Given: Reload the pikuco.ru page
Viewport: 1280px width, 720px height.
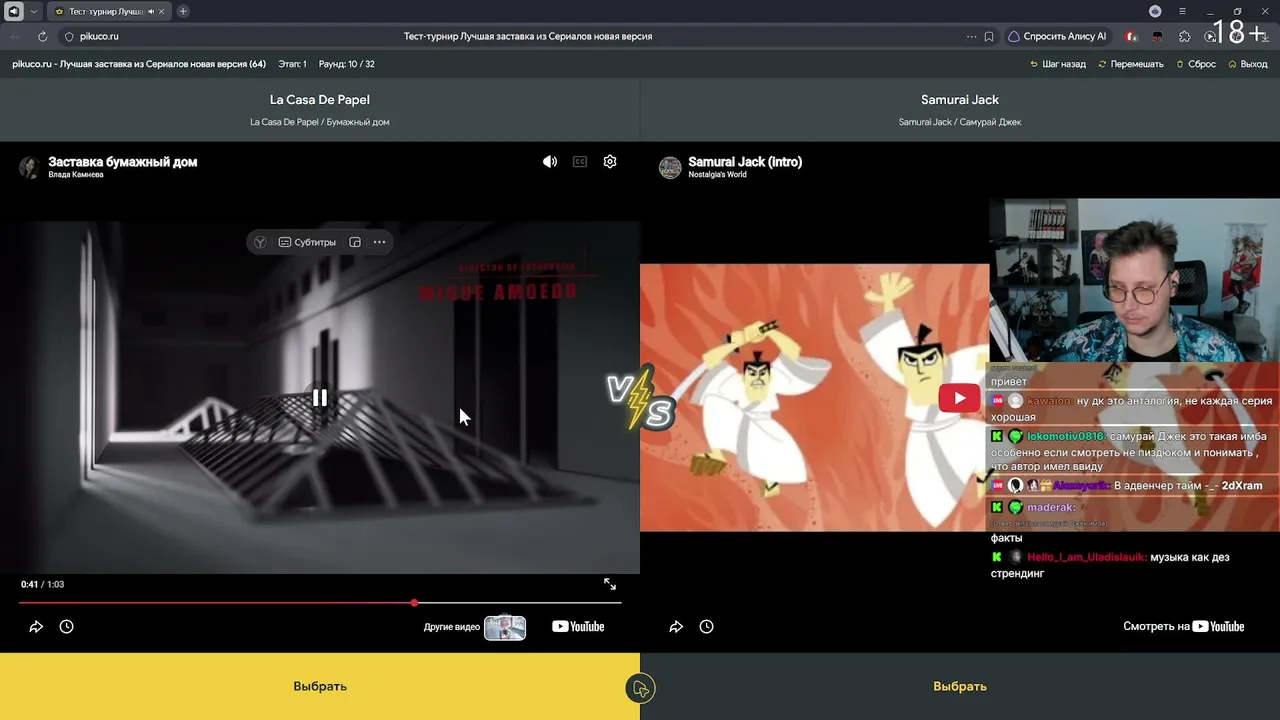Looking at the screenshot, I should click(42, 36).
